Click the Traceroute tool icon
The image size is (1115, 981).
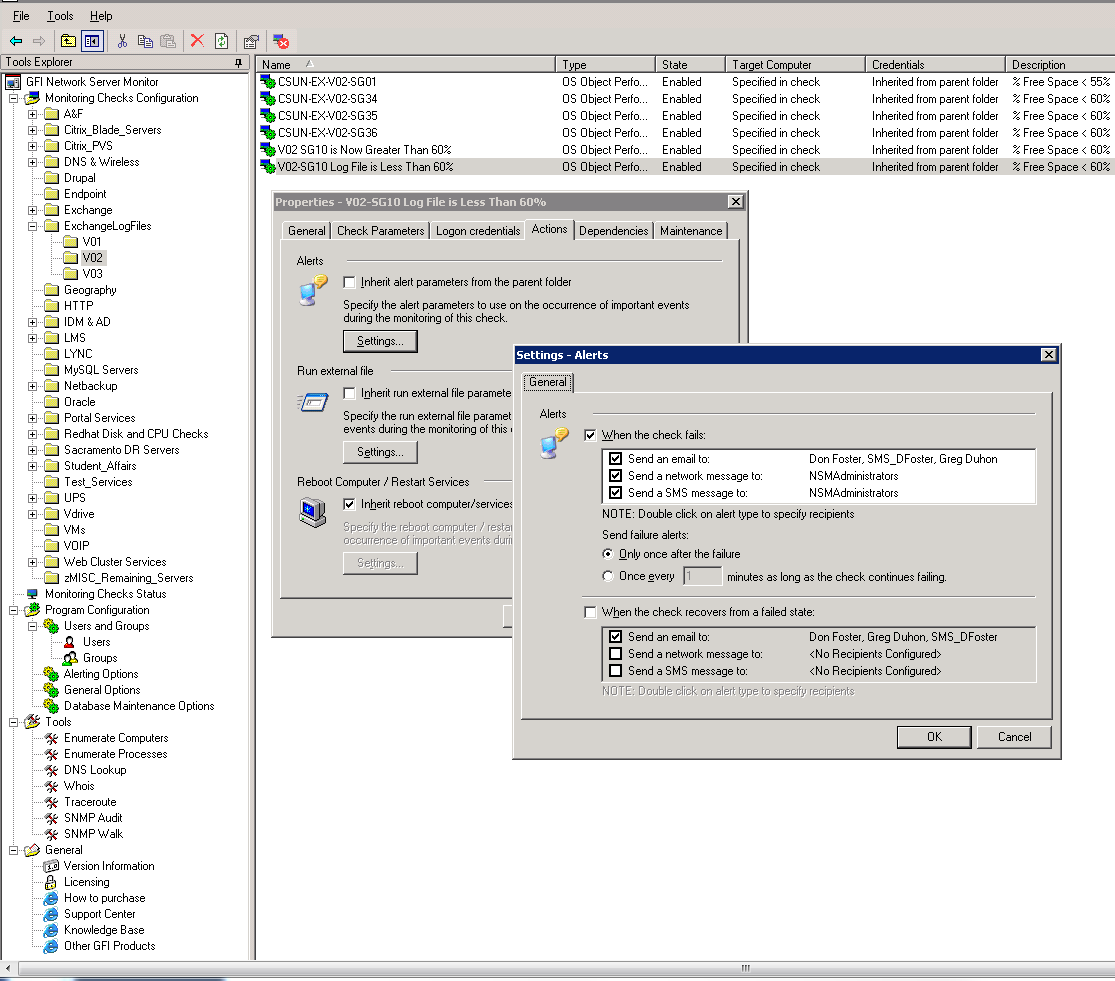(x=51, y=802)
